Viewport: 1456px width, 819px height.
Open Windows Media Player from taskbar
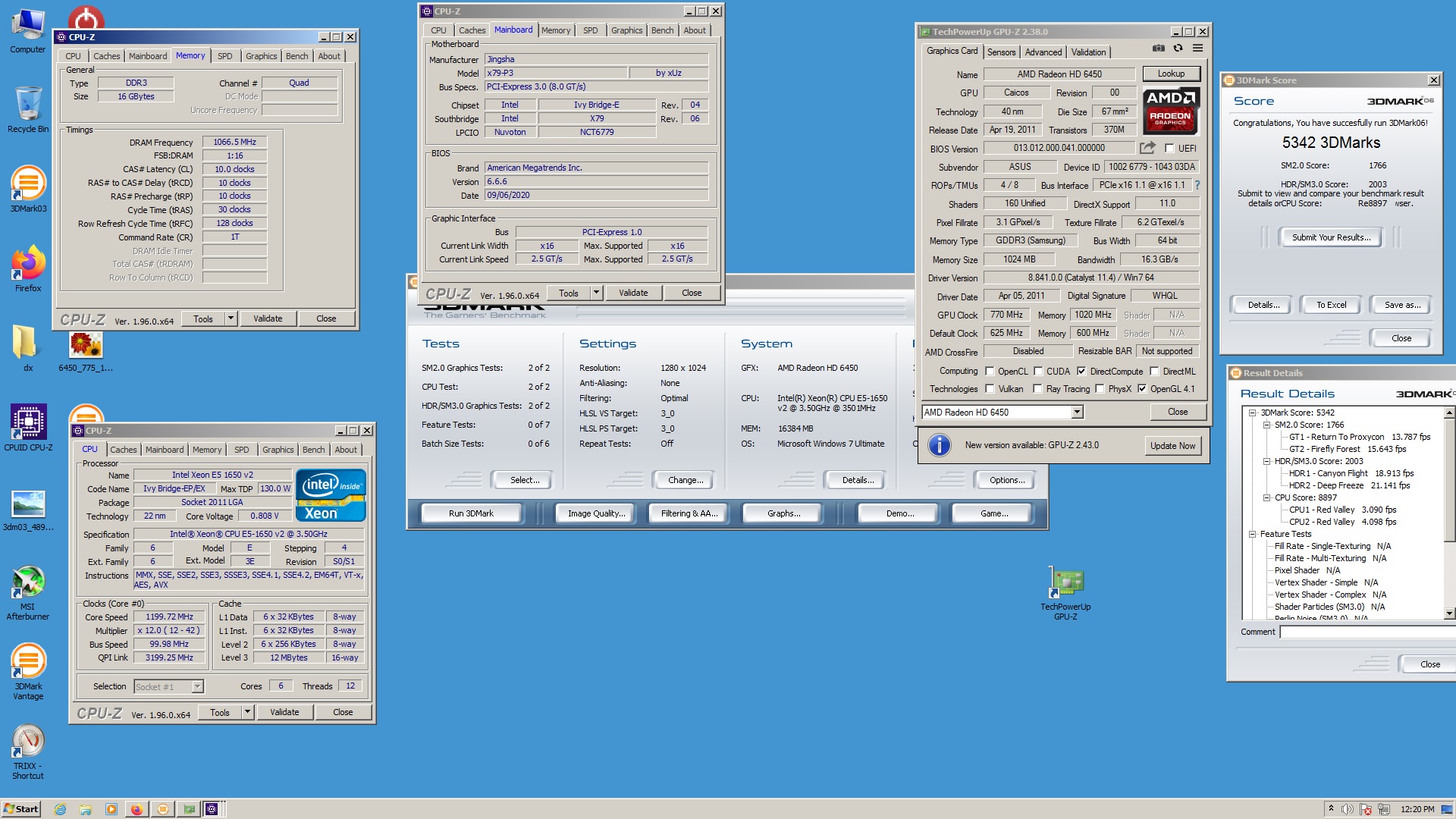(111, 809)
